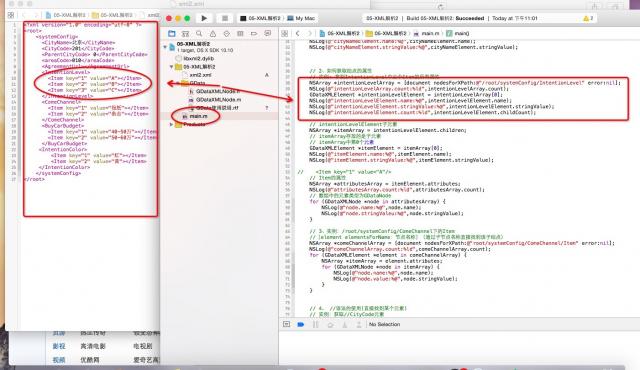Image resolution: width=640 pixels, height=370 pixels.
Task: Select main.m in the navigator
Action: [196, 116]
